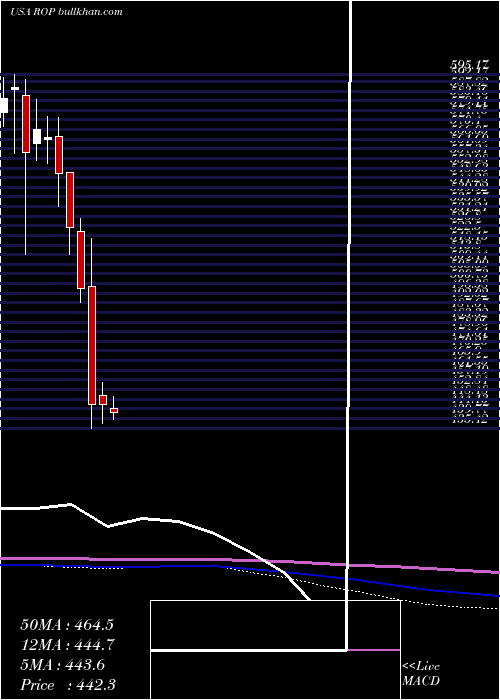Click the last small red candlestick

(114, 410)
